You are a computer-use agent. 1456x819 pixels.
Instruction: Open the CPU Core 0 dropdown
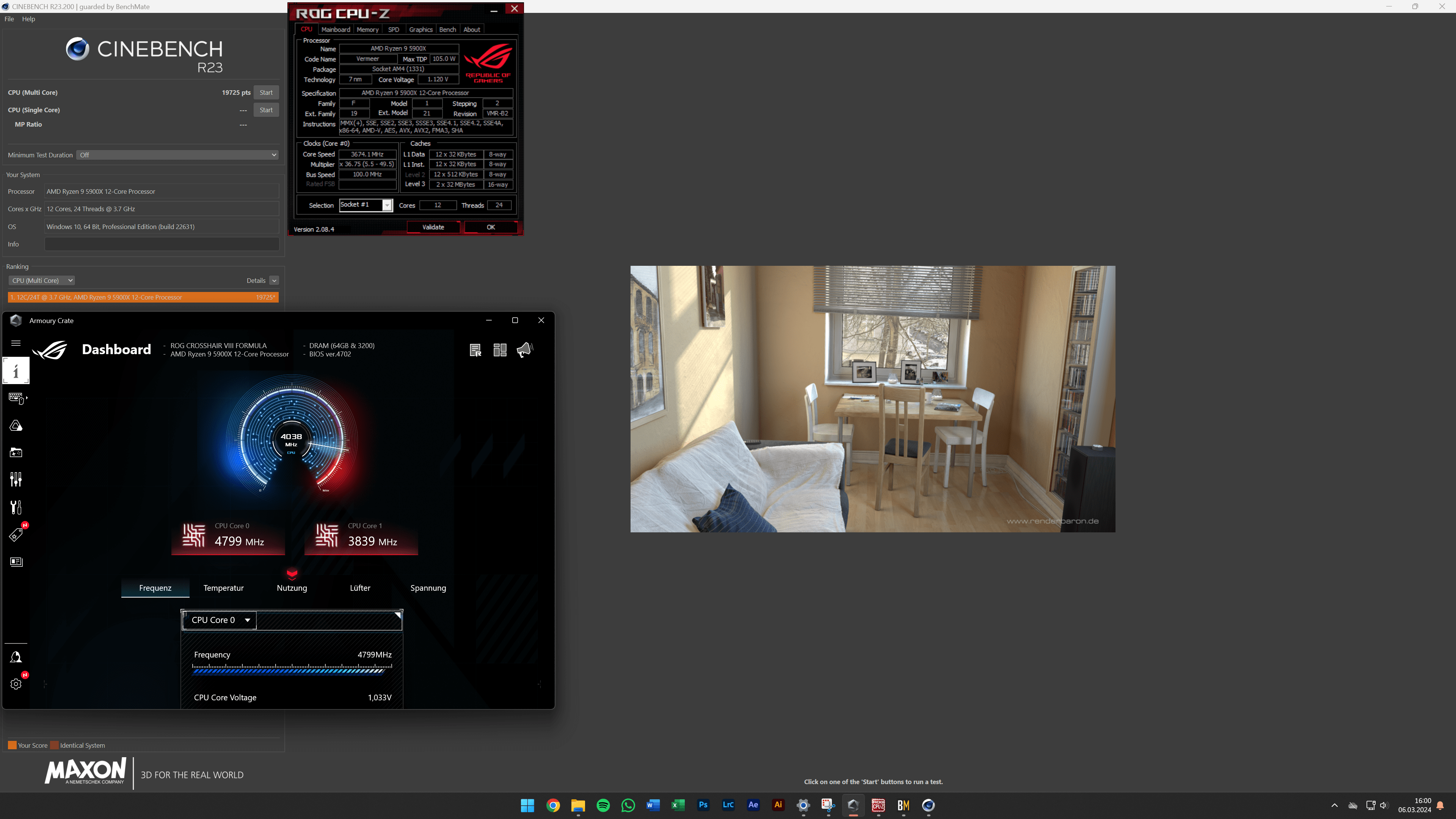pos(220,620)
